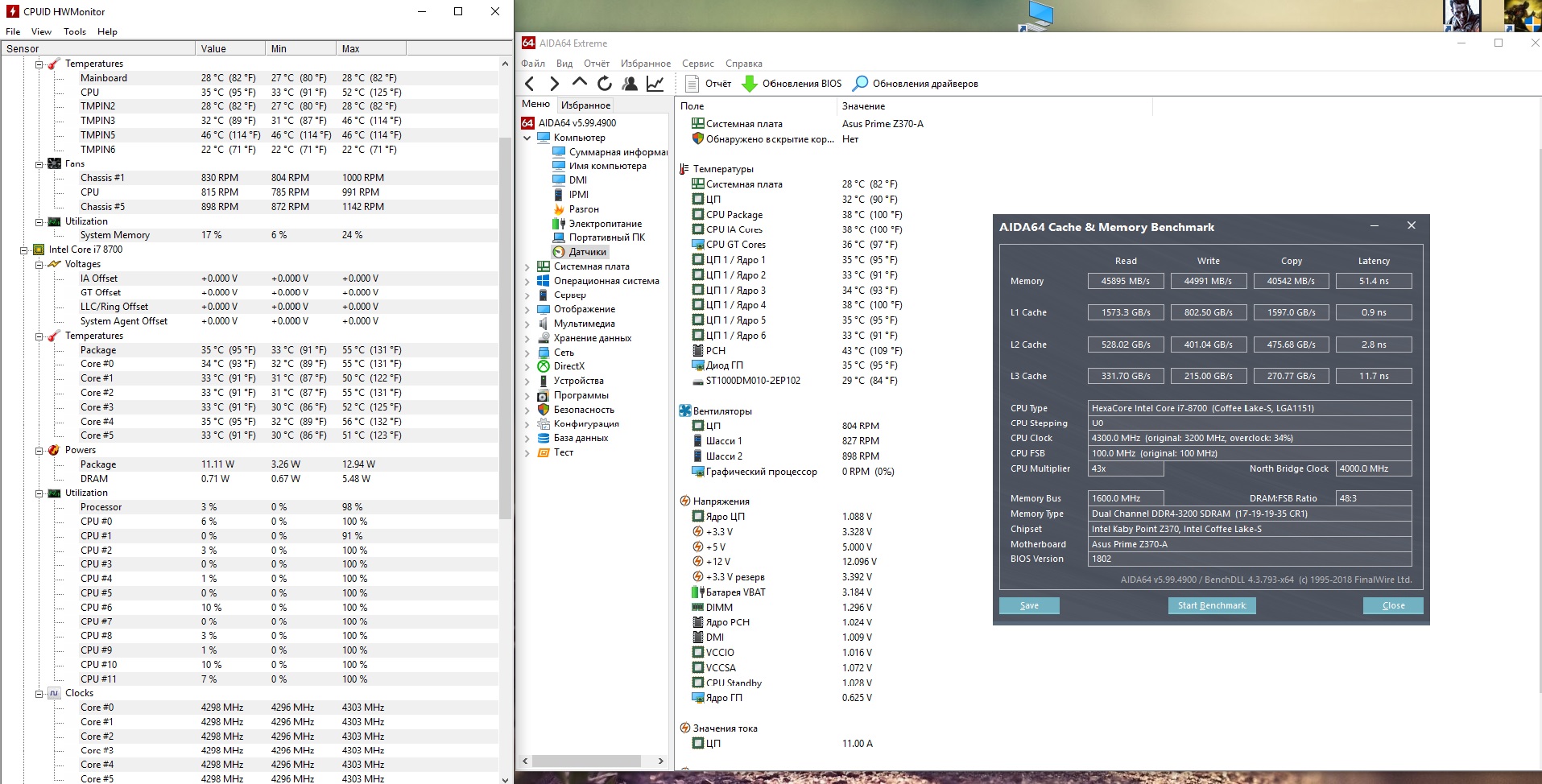Collapse HWMonitor Intel Core i7 8700 node
Image resolution: width=1542 pixels, height=784 pixels.
23,250
